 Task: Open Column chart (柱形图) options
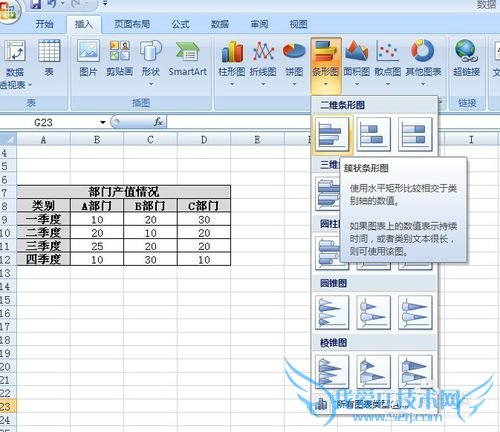tap(232, 51)
